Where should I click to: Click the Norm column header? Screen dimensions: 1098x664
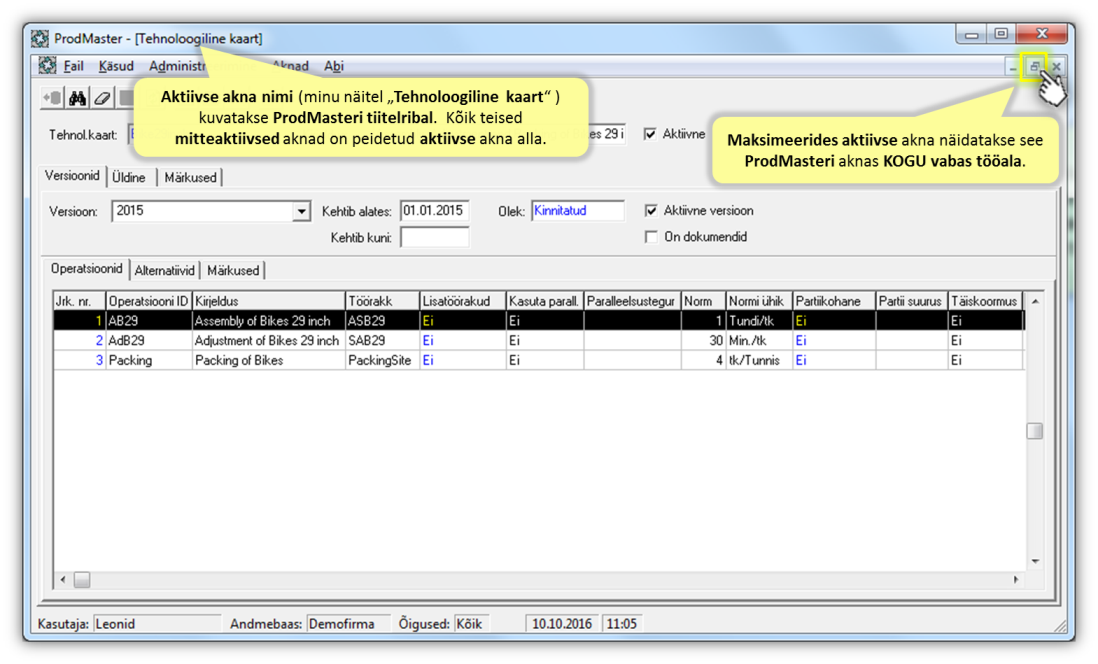[703, 301]
